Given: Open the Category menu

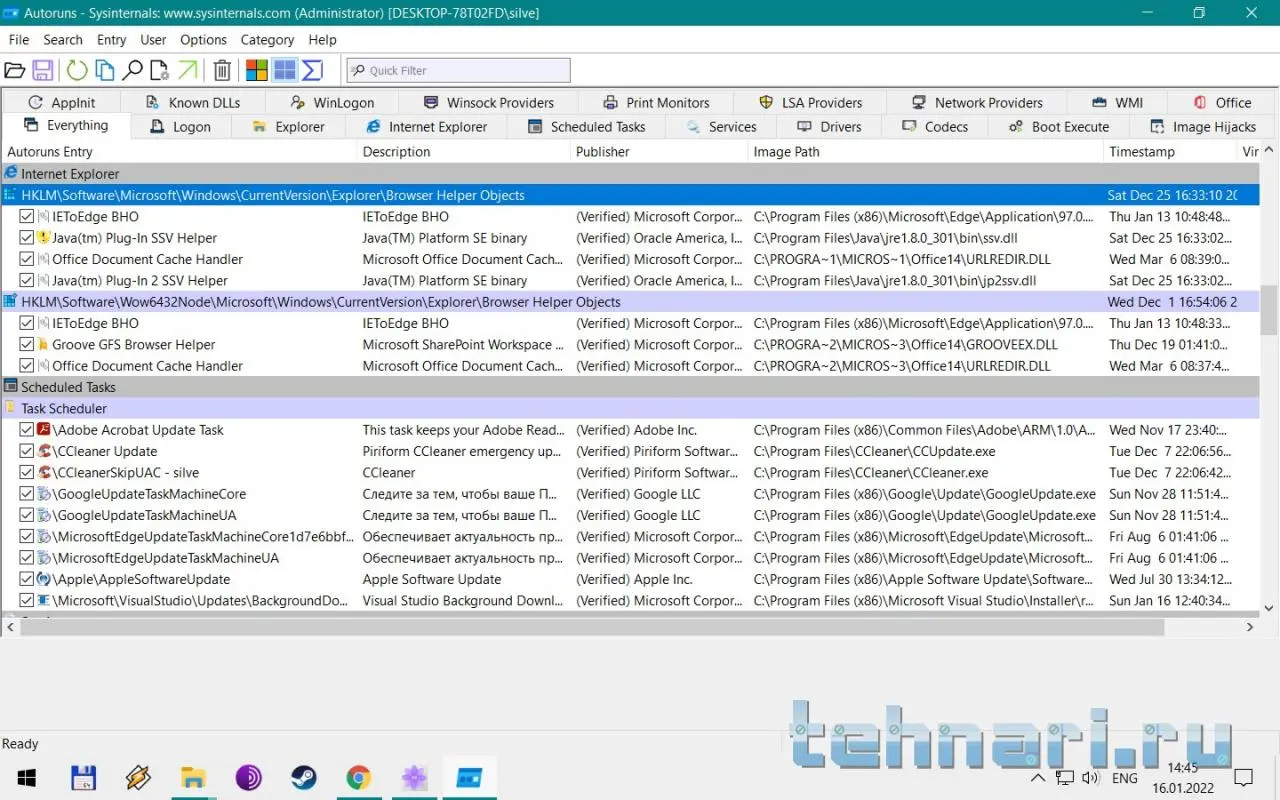Looking at the screenshot, I should coord(267,40).
